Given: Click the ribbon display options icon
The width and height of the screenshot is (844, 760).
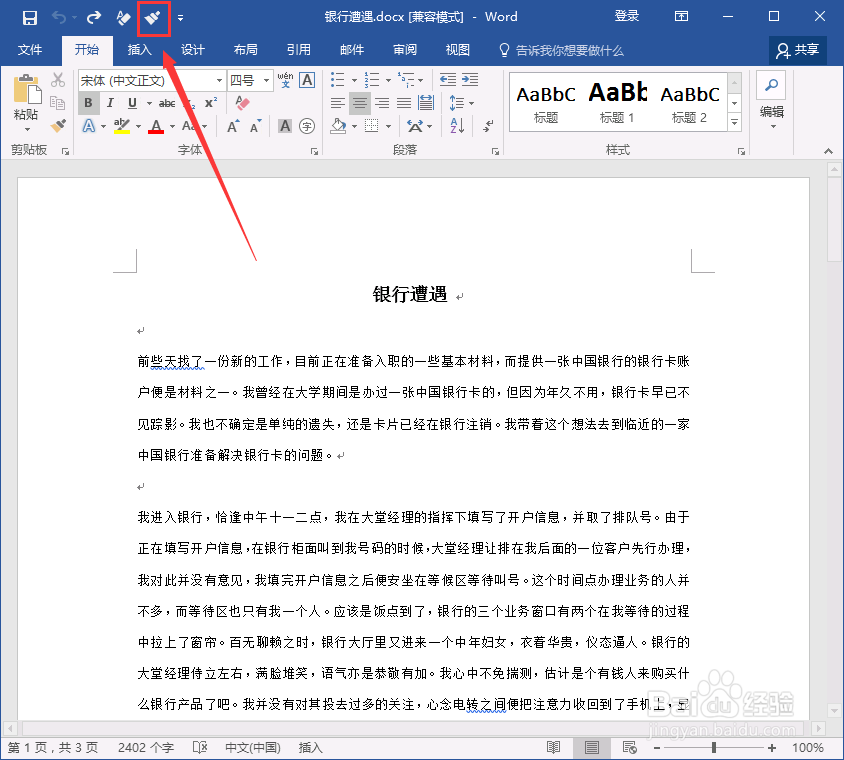Looking at the screenshot, I should (681, 17).
